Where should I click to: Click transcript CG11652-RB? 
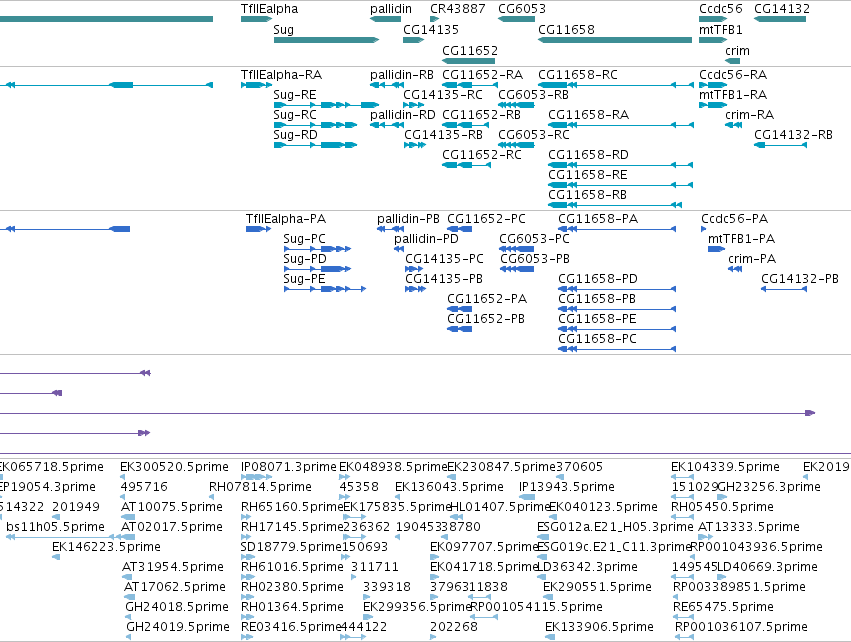pos(481,115)
